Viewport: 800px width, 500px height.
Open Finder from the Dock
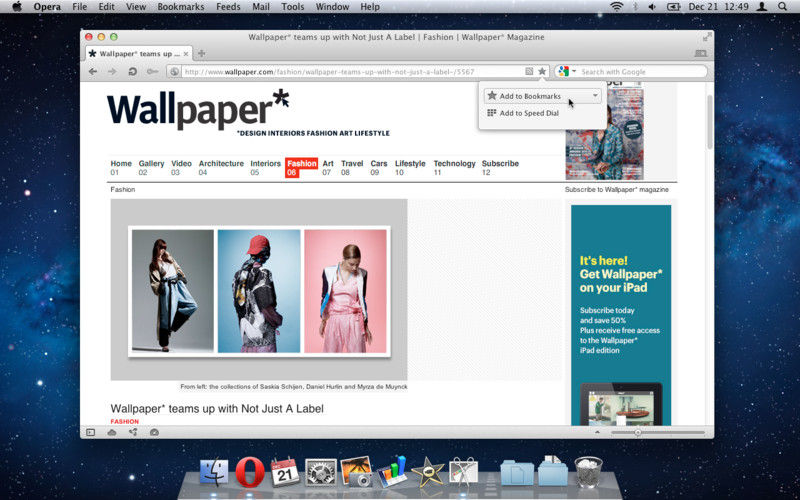click(214, 471)
